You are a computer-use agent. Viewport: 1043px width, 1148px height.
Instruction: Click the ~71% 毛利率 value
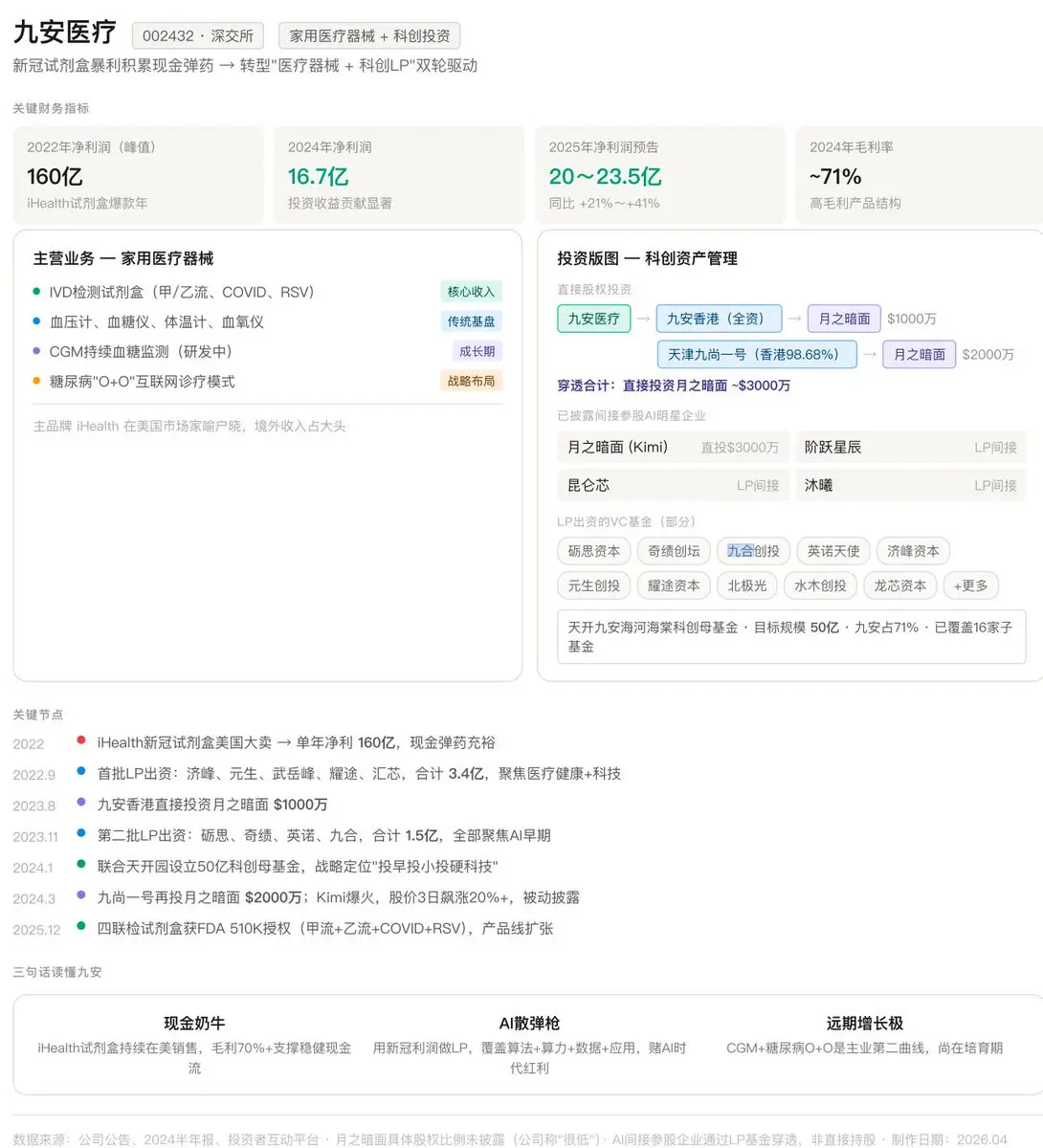pyautogui.click(x=835, y=177)
